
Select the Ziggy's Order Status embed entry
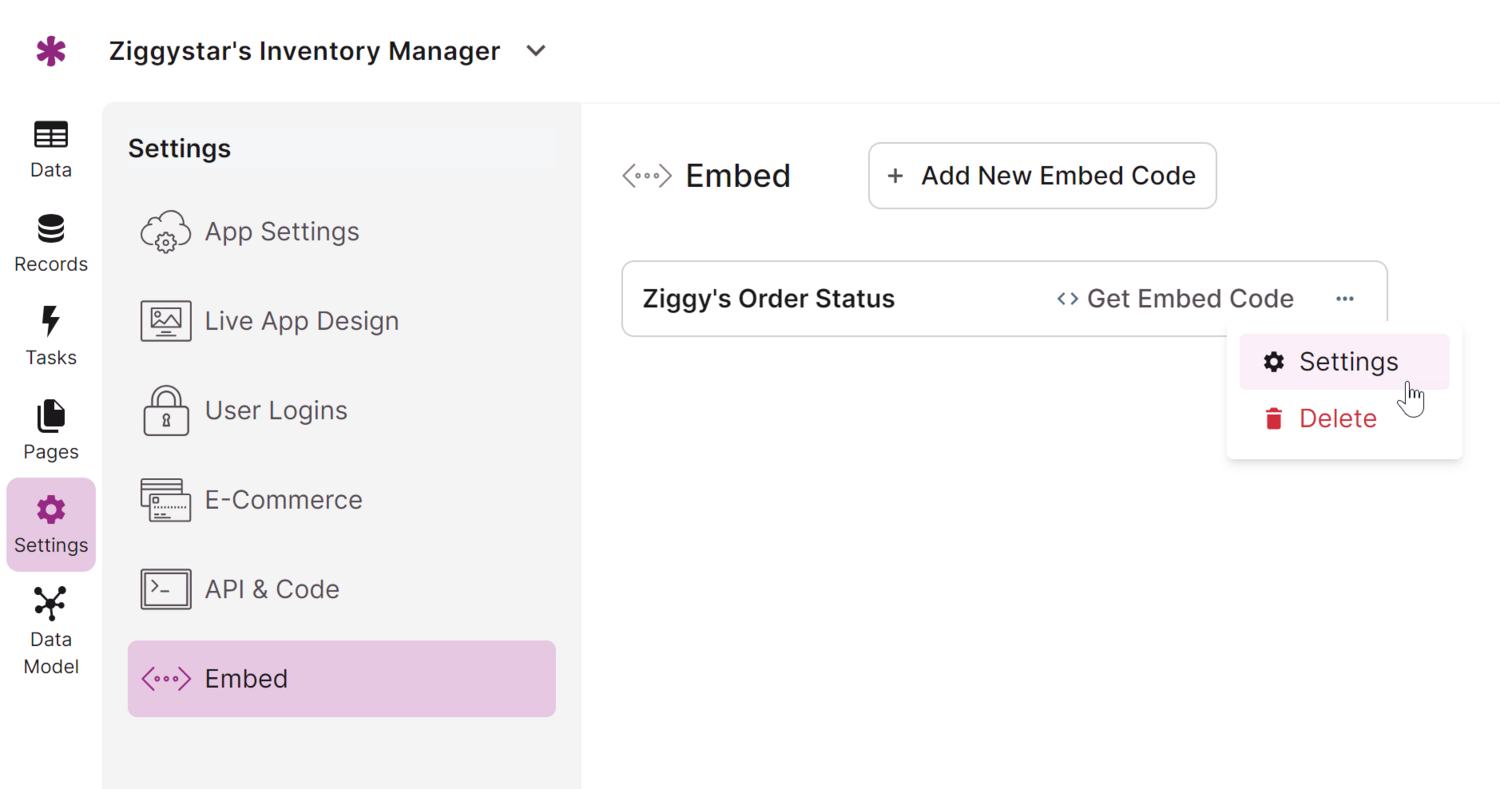coord(768,298)
